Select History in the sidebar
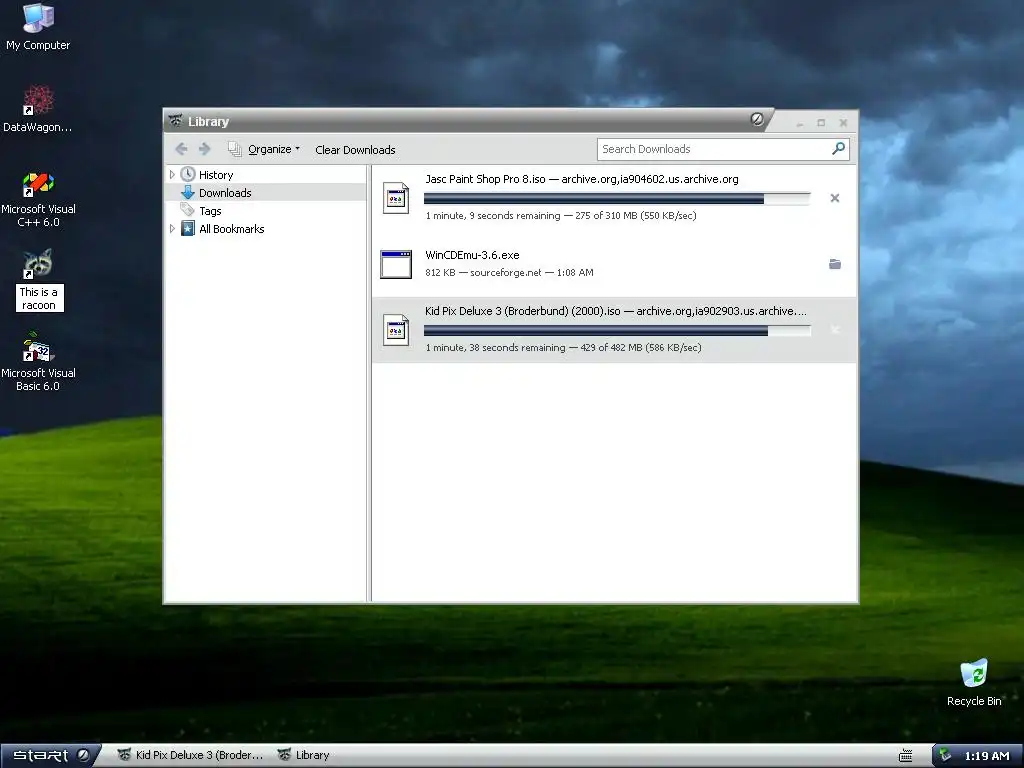 (216, 175)
